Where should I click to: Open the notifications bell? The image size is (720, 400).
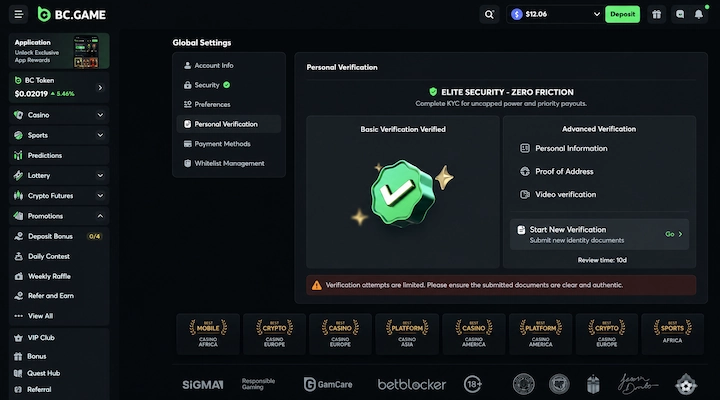tap(699, 15)
